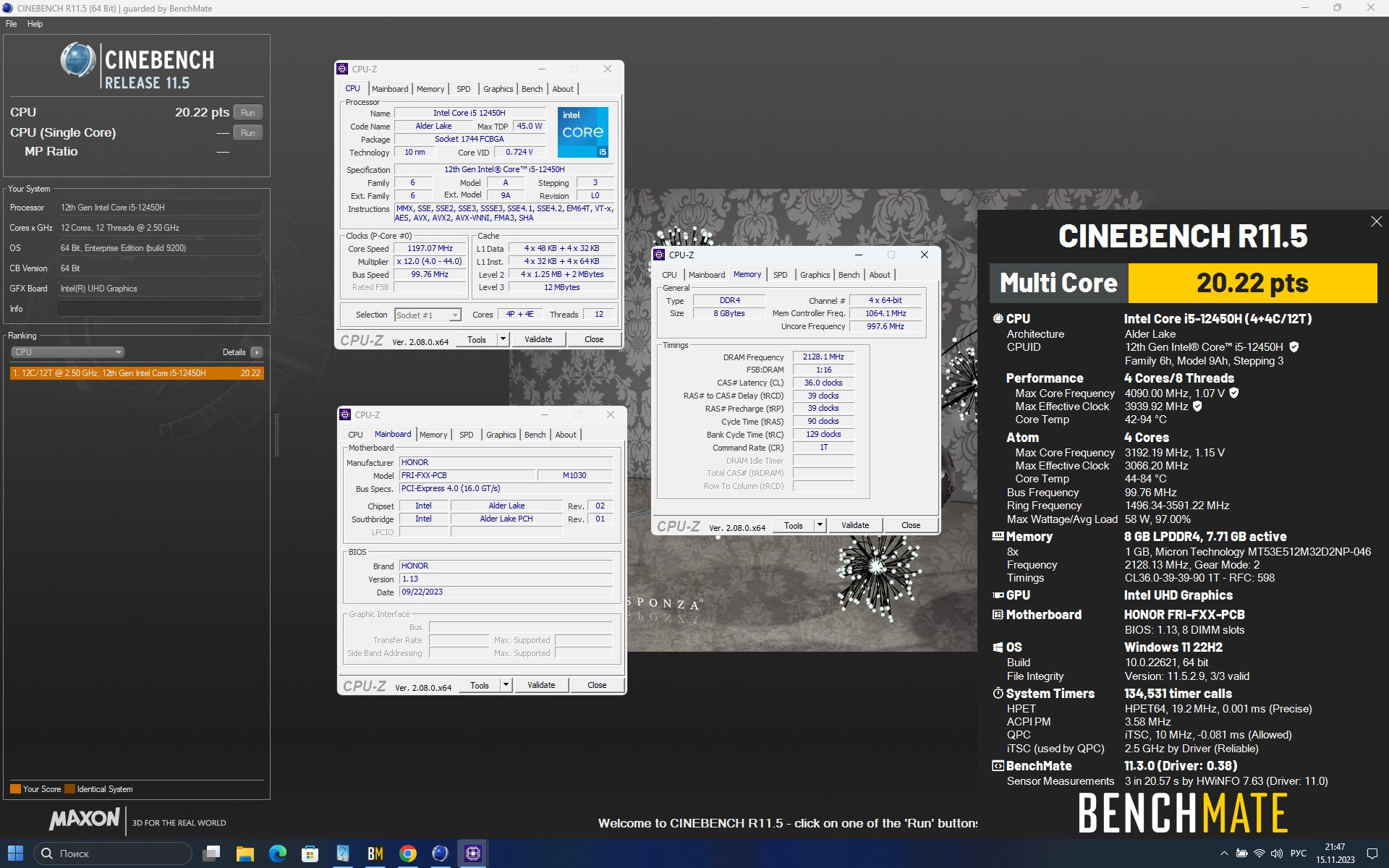This screenshot has height=868, width=1389.
Task: Click Validate in CPU-Z Memory window
Action: (855, 525)
